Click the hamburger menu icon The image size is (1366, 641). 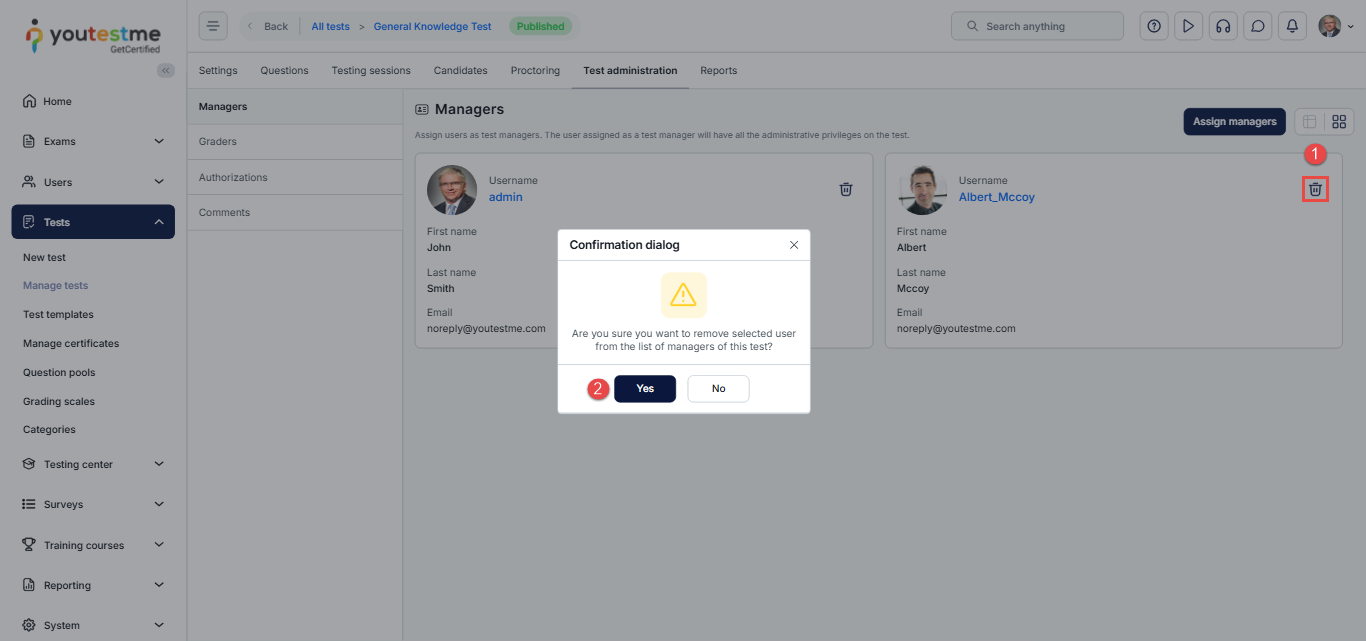click(213, 26)
